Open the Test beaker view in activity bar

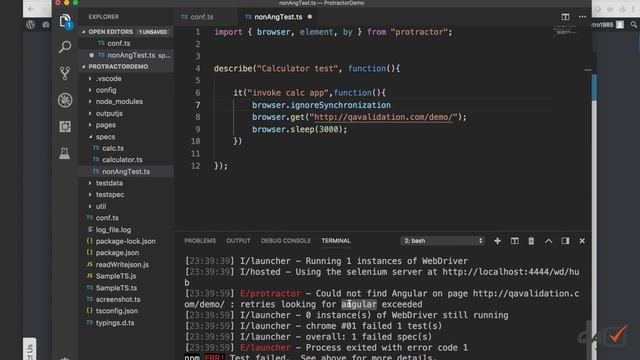65,153
